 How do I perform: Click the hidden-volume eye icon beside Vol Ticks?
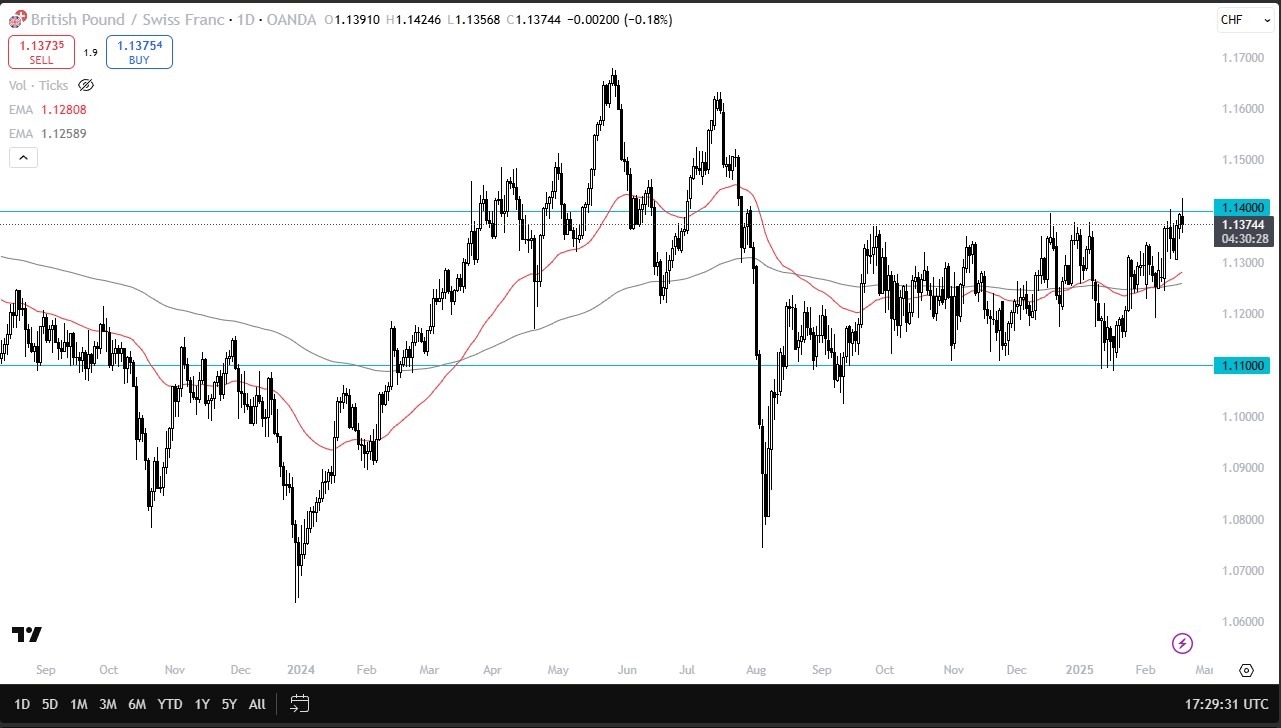(x=86, y=85)
